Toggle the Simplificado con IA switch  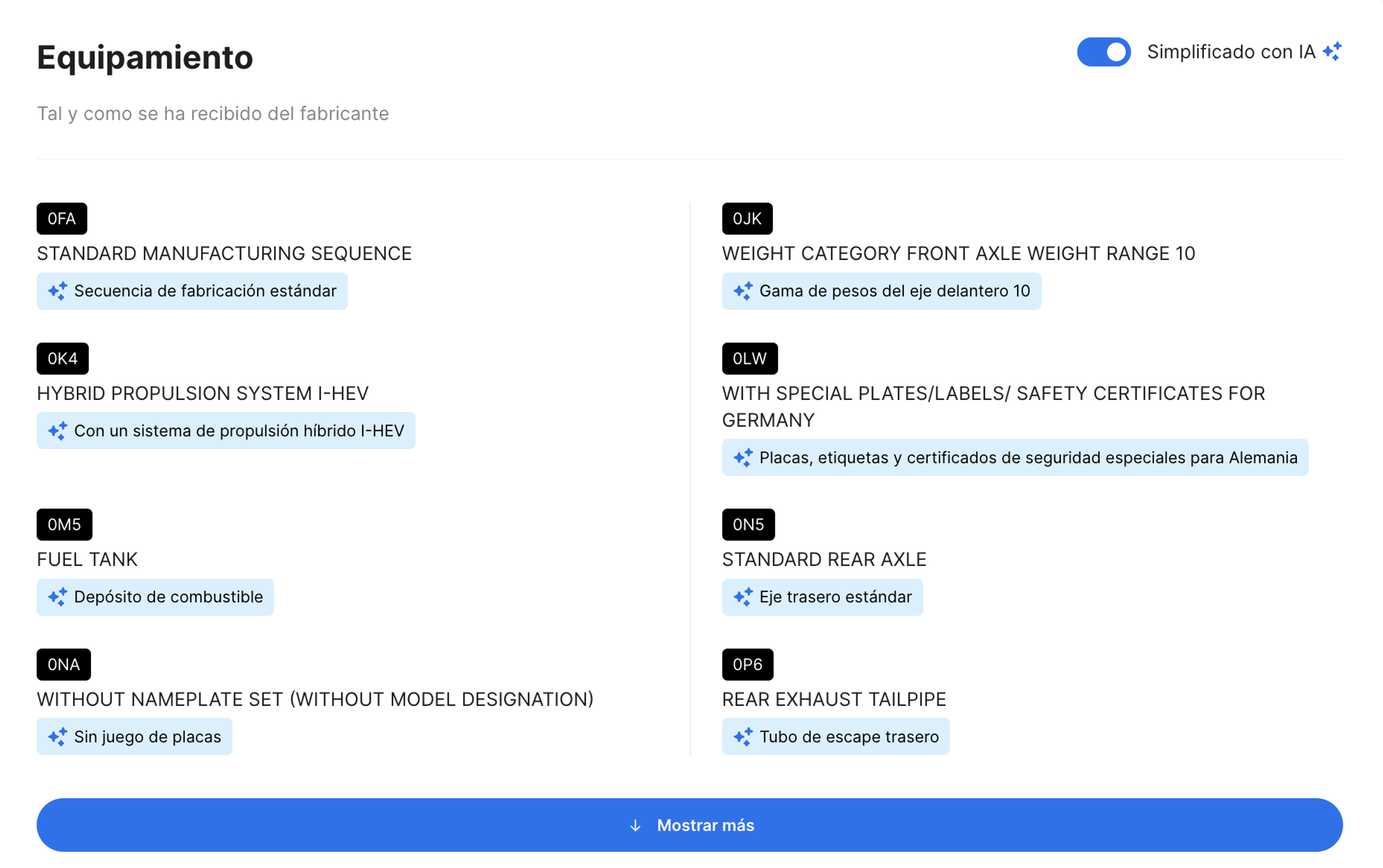point(1103,52)
